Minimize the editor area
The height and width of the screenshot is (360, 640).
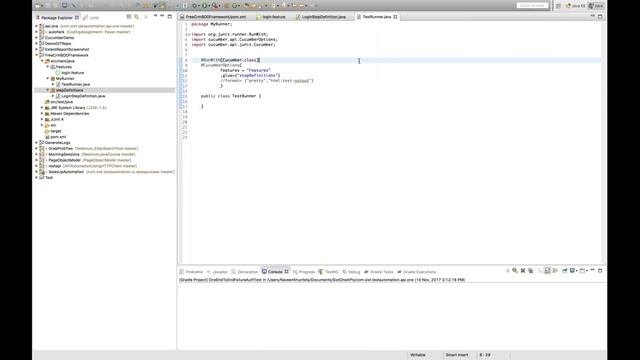(x=592, y=16)
